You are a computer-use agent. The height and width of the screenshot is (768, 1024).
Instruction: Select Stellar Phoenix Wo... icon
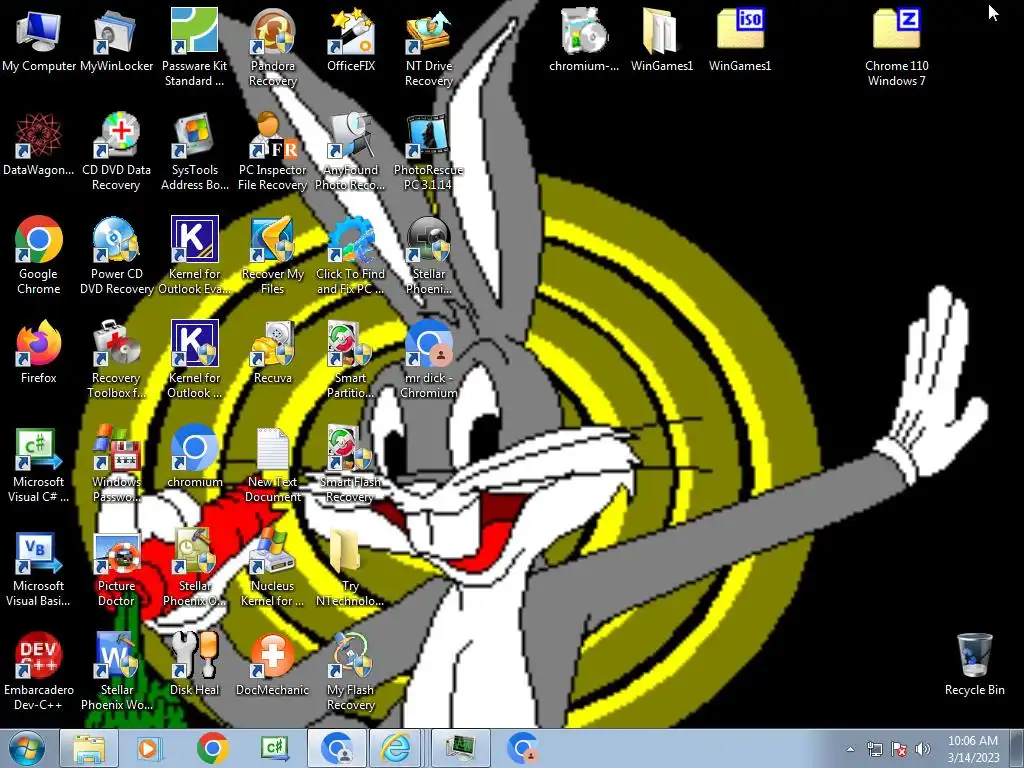point(116,671)
